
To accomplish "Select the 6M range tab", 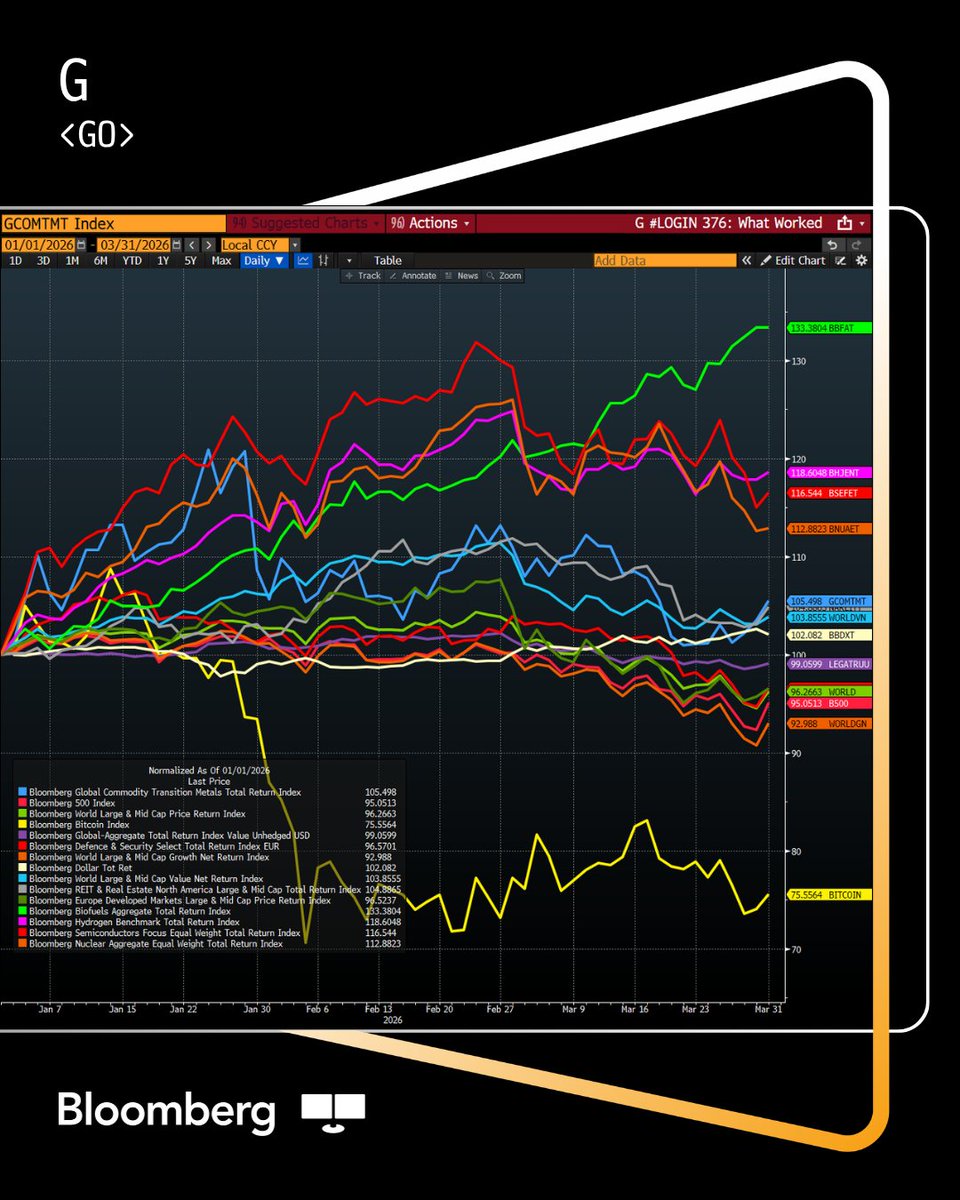I will [x=100, y=260].
